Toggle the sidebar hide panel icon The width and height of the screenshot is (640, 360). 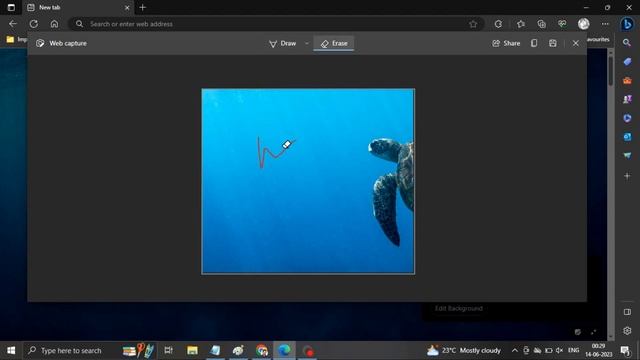tap(627, 312)
